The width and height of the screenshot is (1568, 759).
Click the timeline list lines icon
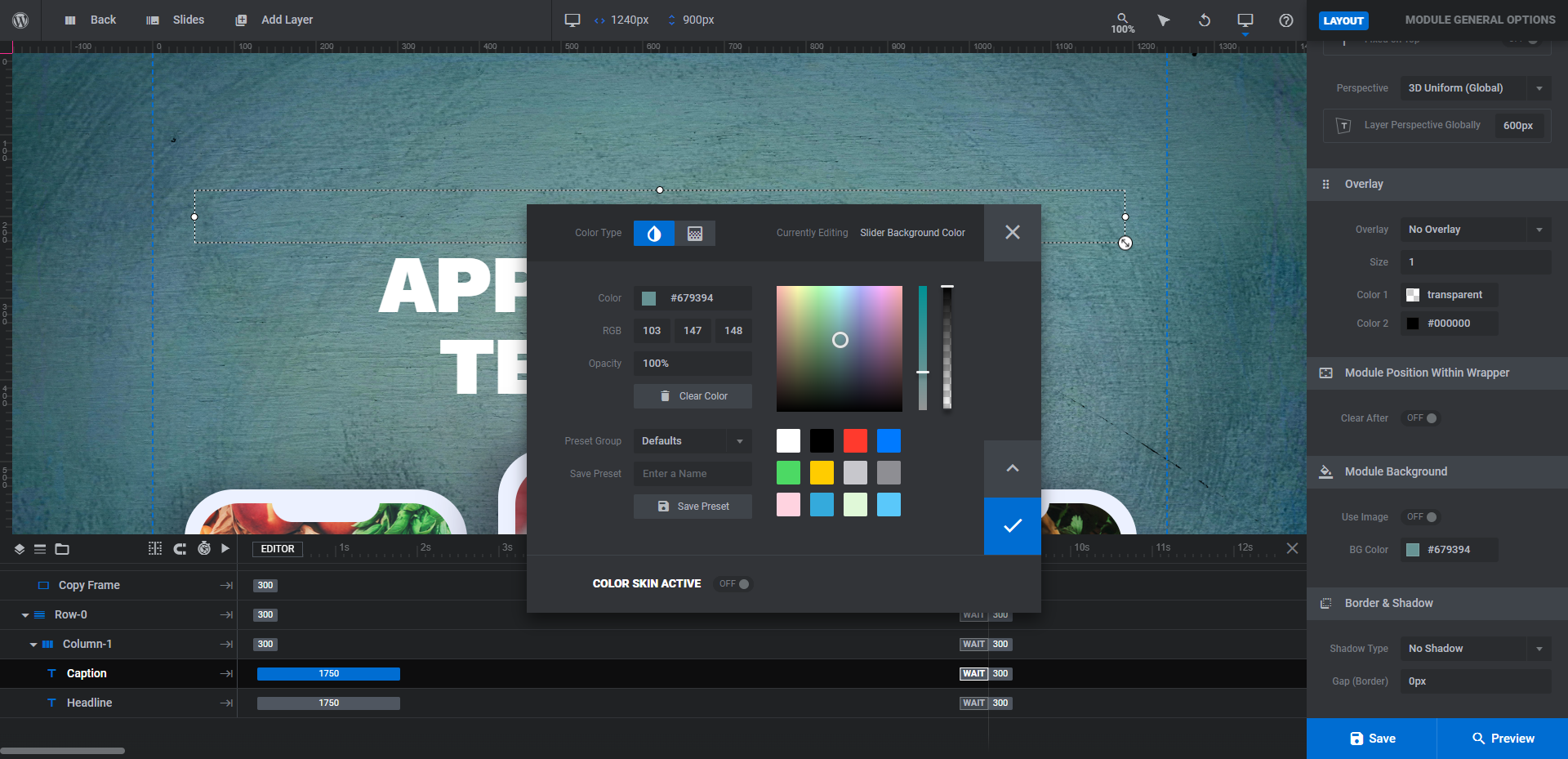(40, 549)
